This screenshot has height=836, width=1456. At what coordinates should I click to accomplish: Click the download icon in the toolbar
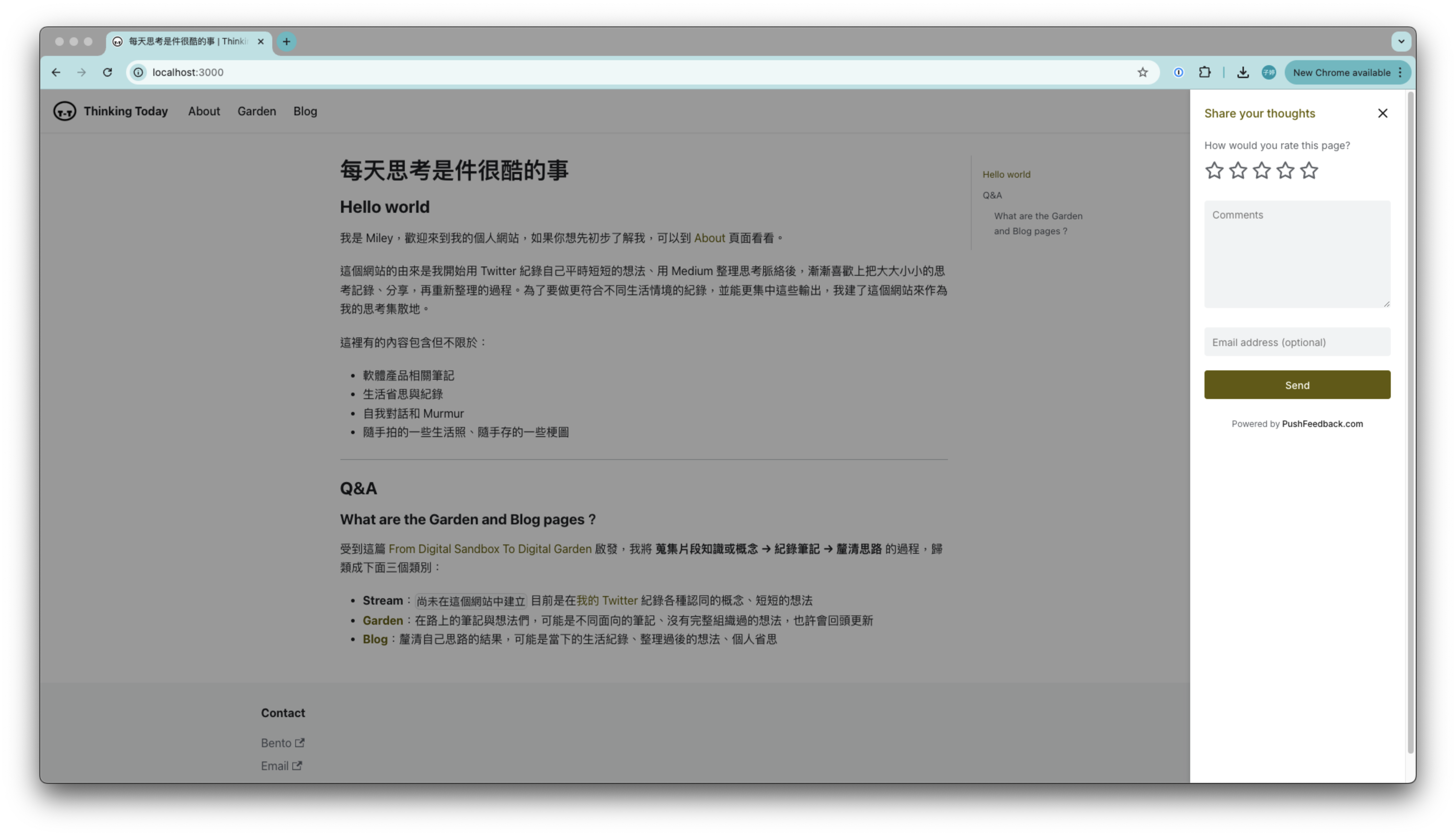[1243, 72]
